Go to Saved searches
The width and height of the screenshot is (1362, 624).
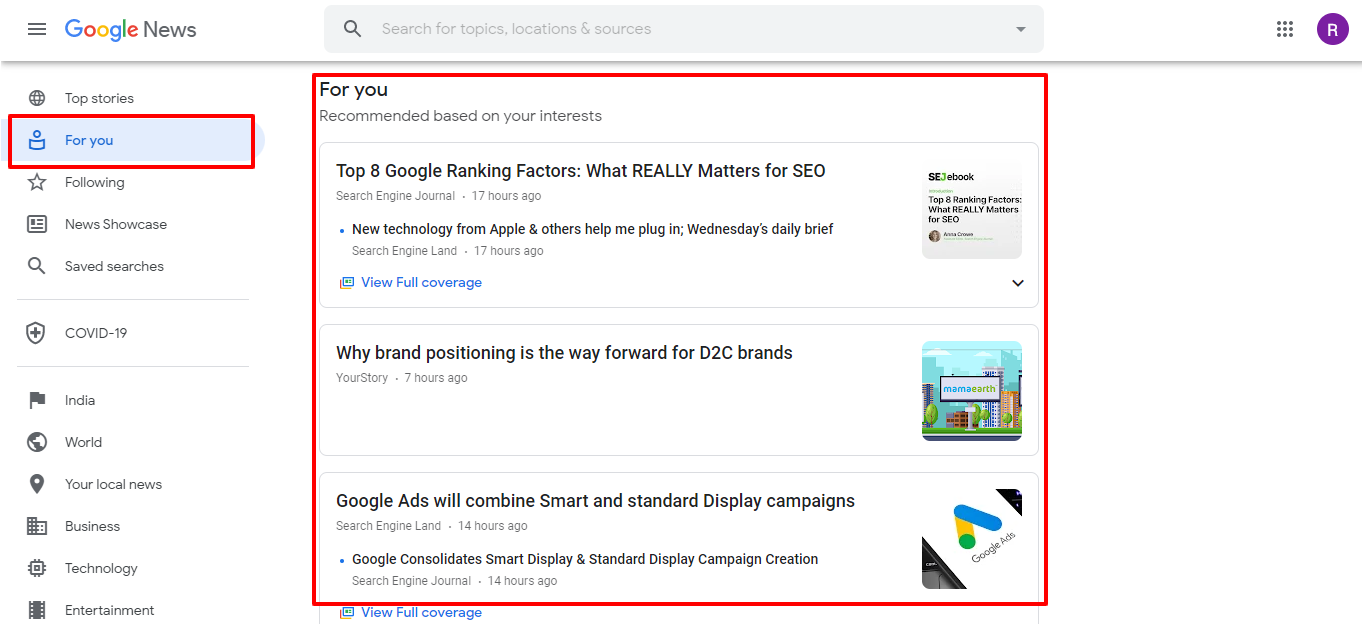tap(114, 266)
